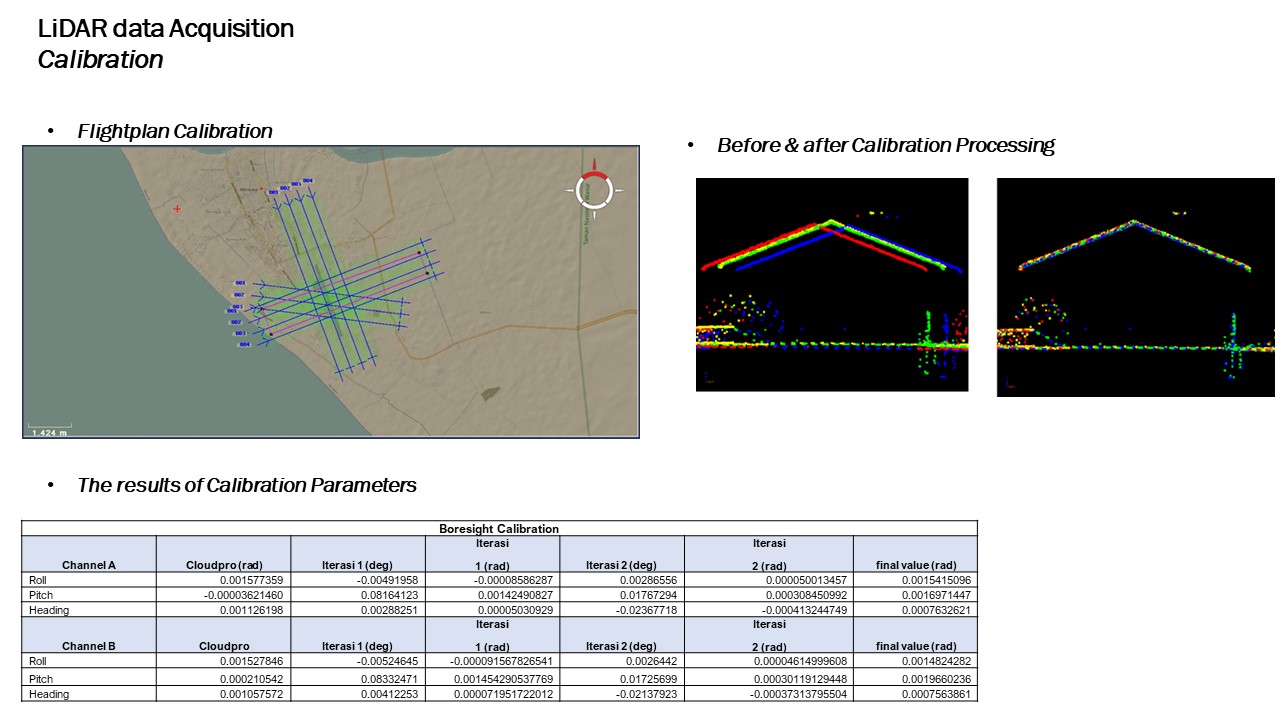
Task: Click the red crosshair marker on the map
Action: pos(177,209)
